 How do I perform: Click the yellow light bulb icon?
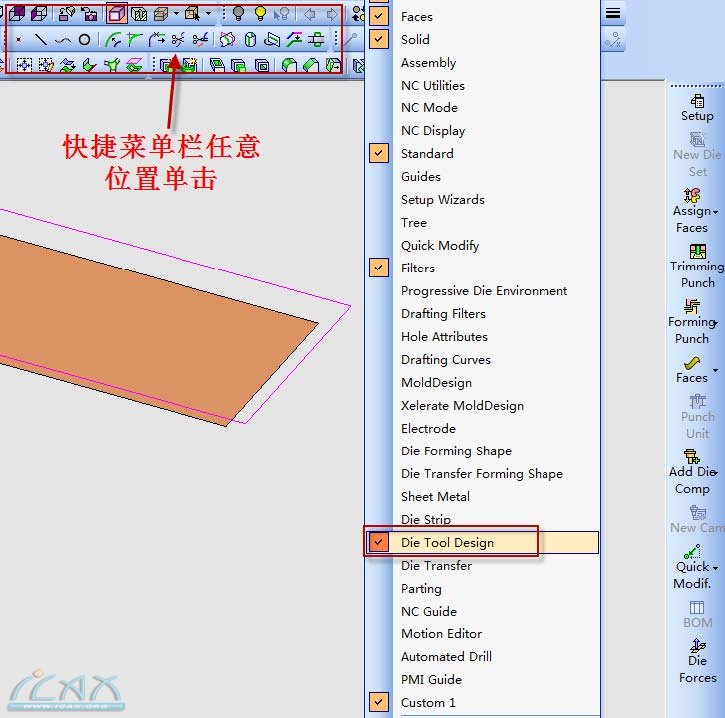(x=260, y=14)
